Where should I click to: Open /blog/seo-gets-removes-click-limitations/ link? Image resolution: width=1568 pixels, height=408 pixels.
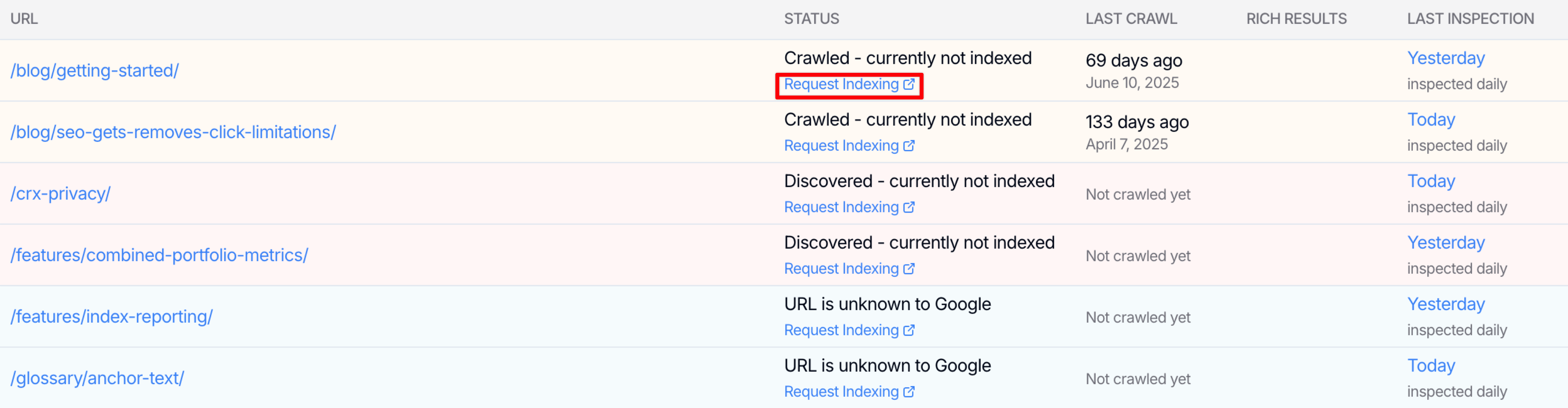(x=173, y=132)
